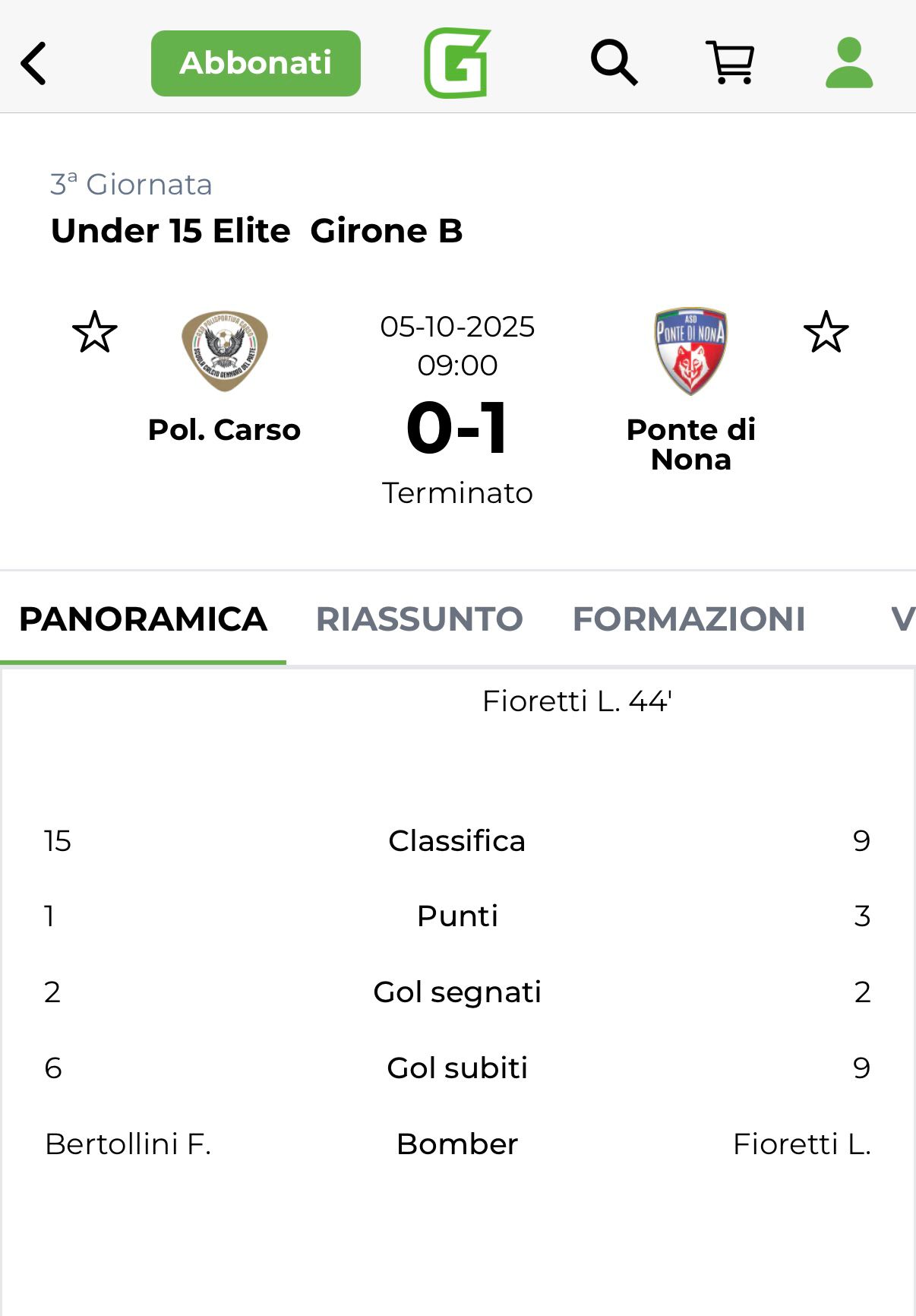Open the shopping cart icon
916x1316 pixels.
(731, 63)
